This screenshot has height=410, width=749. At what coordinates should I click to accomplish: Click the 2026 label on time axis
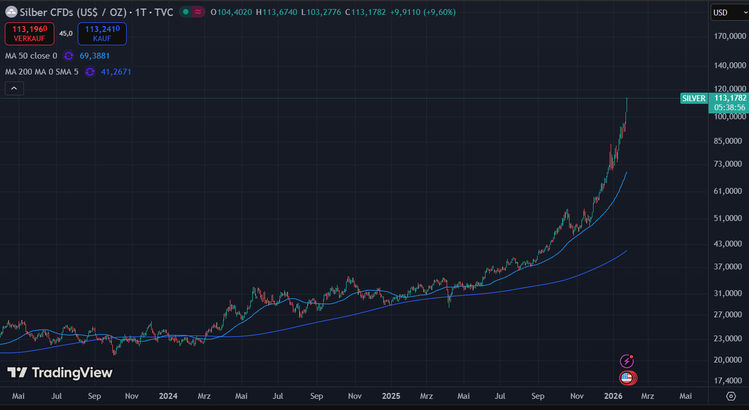pos(615,396)
